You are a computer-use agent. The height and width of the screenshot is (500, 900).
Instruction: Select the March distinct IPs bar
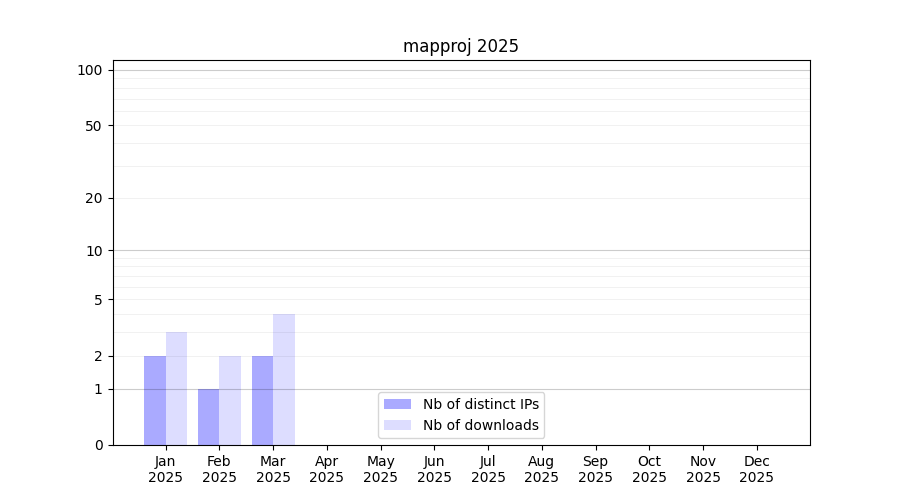[262, 400]
